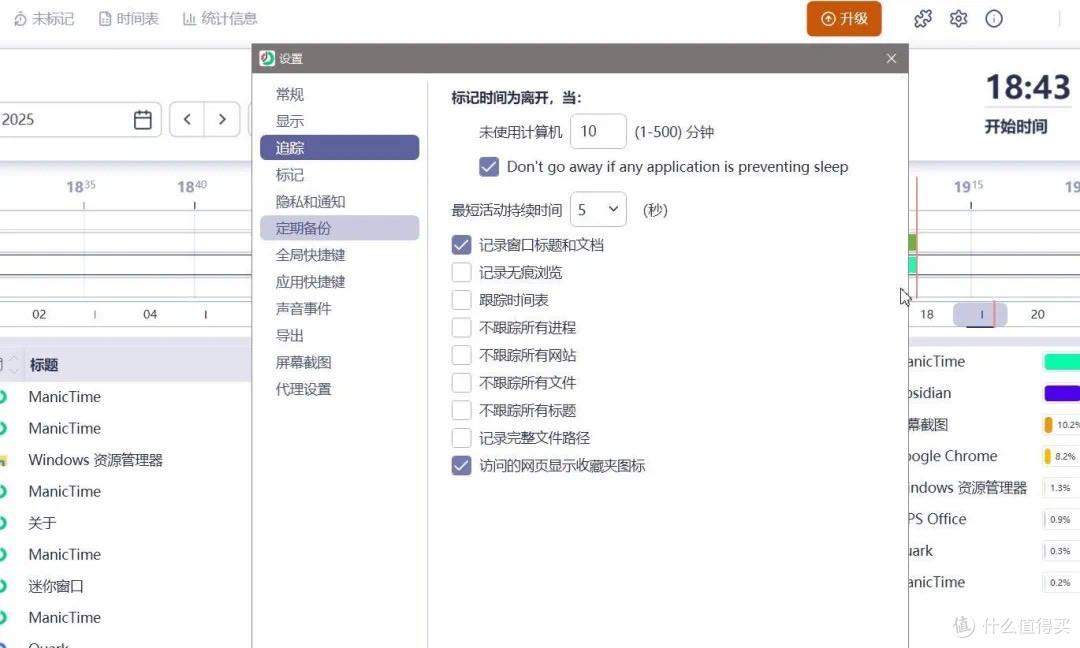Screen dimensions: 1080x648
Task: Click the orange 升级 upgrade button
Action: [844, 19]
